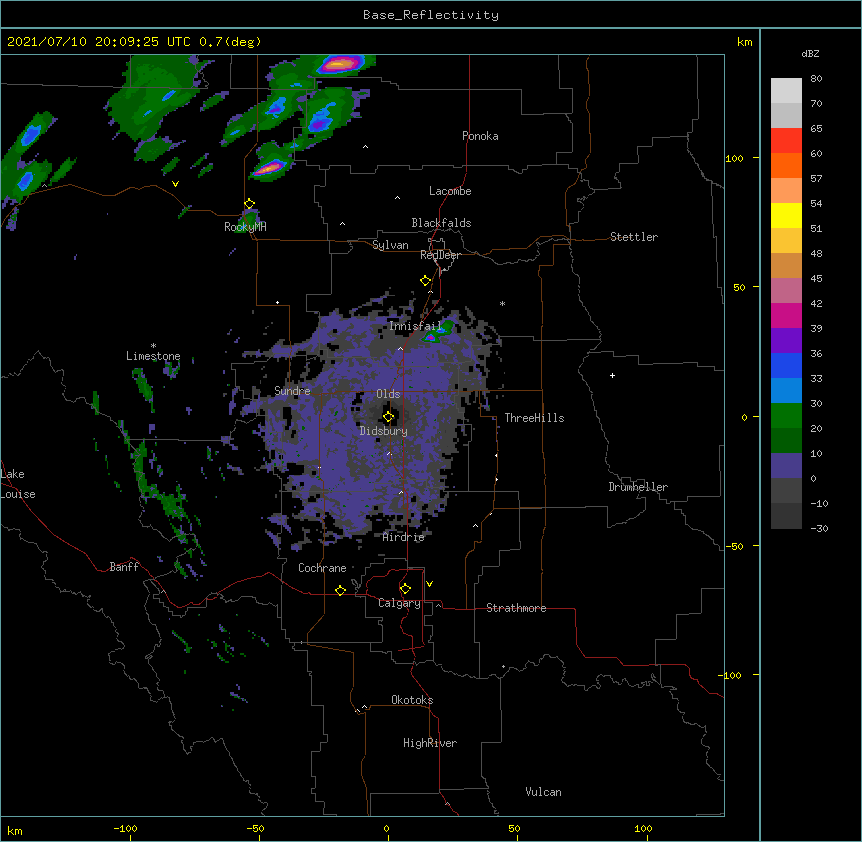Click the Lacombe town label

tap(450, 191)
